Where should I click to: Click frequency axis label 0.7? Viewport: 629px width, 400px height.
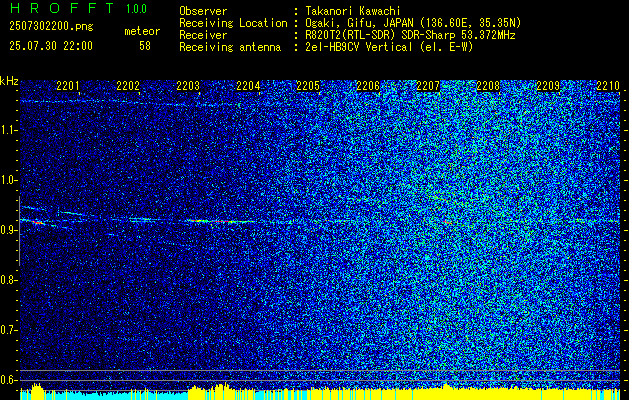click(x=8, y=330)
